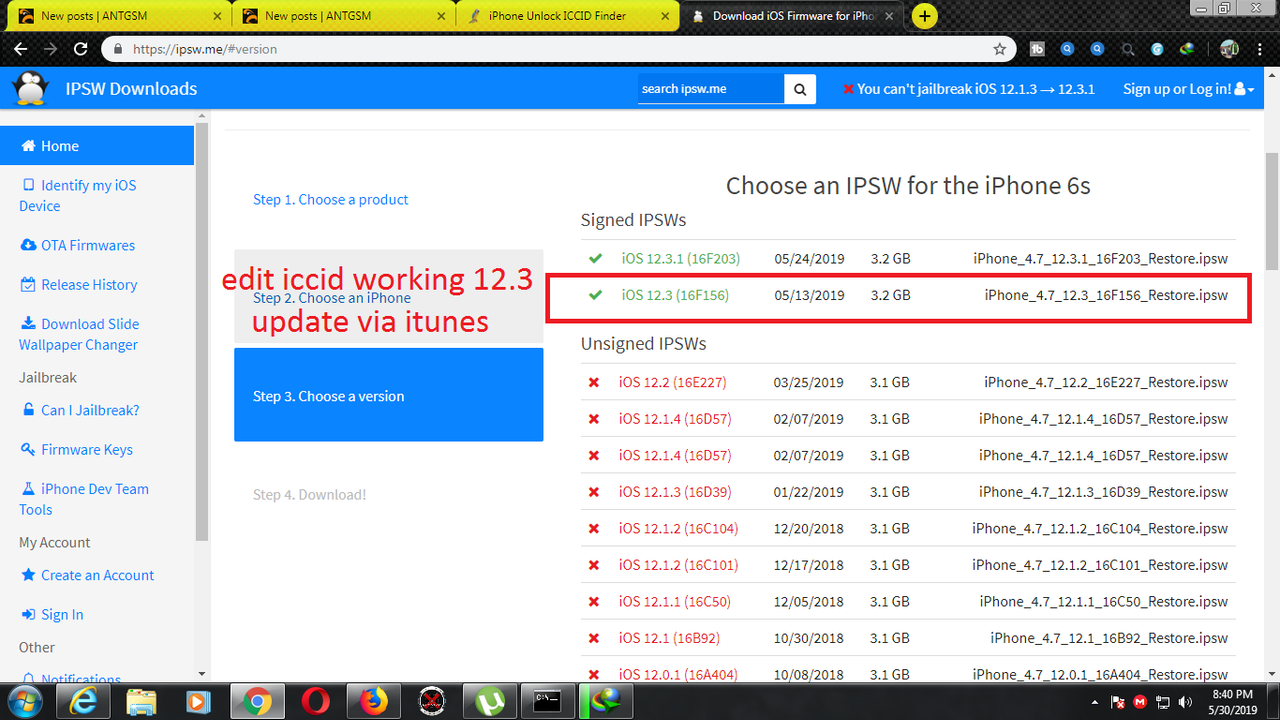1280x720 pixels.
Task: Expand the Sign up or Log in dropdown
Action: pyautogui.click(x=1189, y=89)
